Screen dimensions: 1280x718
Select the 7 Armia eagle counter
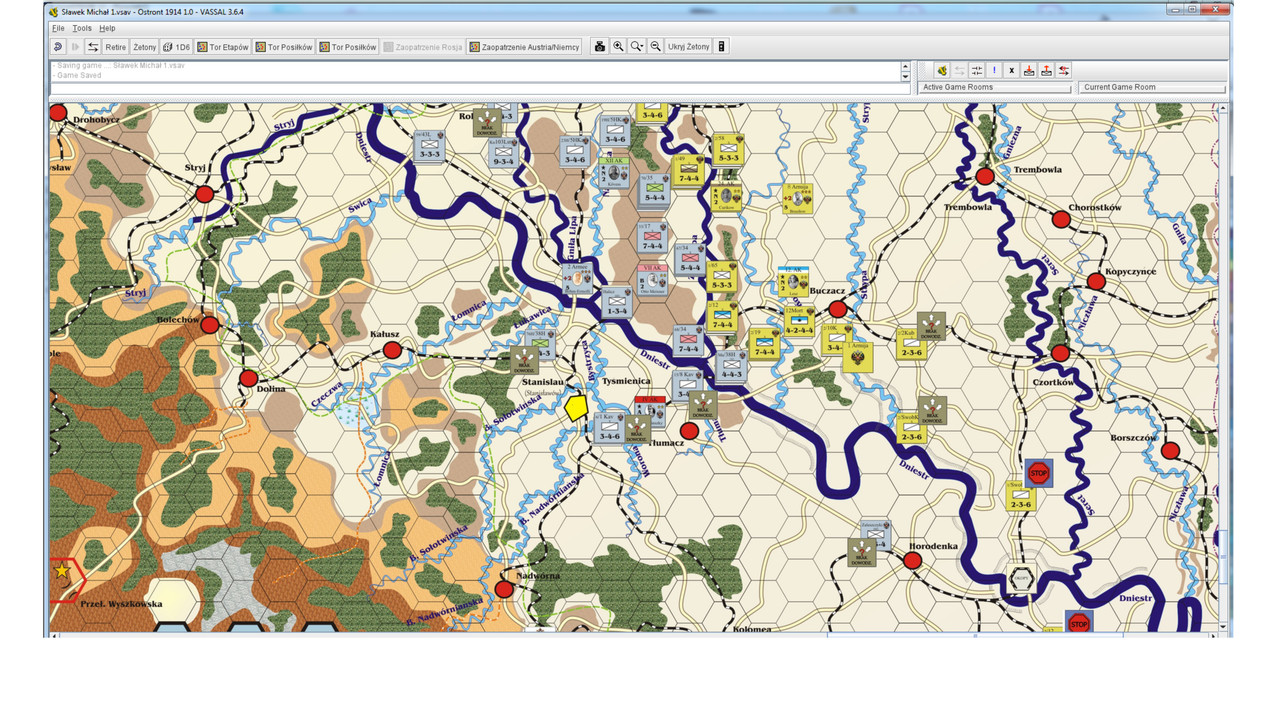tap(858, 357)
